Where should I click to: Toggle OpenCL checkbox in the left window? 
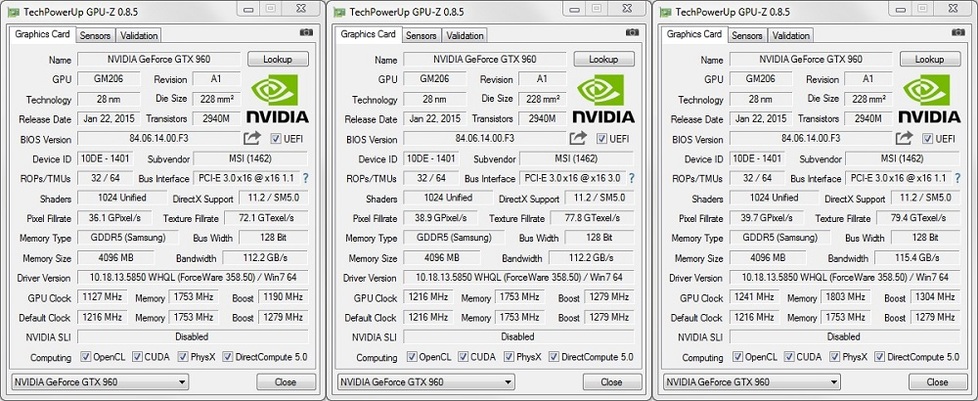tap(86, 357)
